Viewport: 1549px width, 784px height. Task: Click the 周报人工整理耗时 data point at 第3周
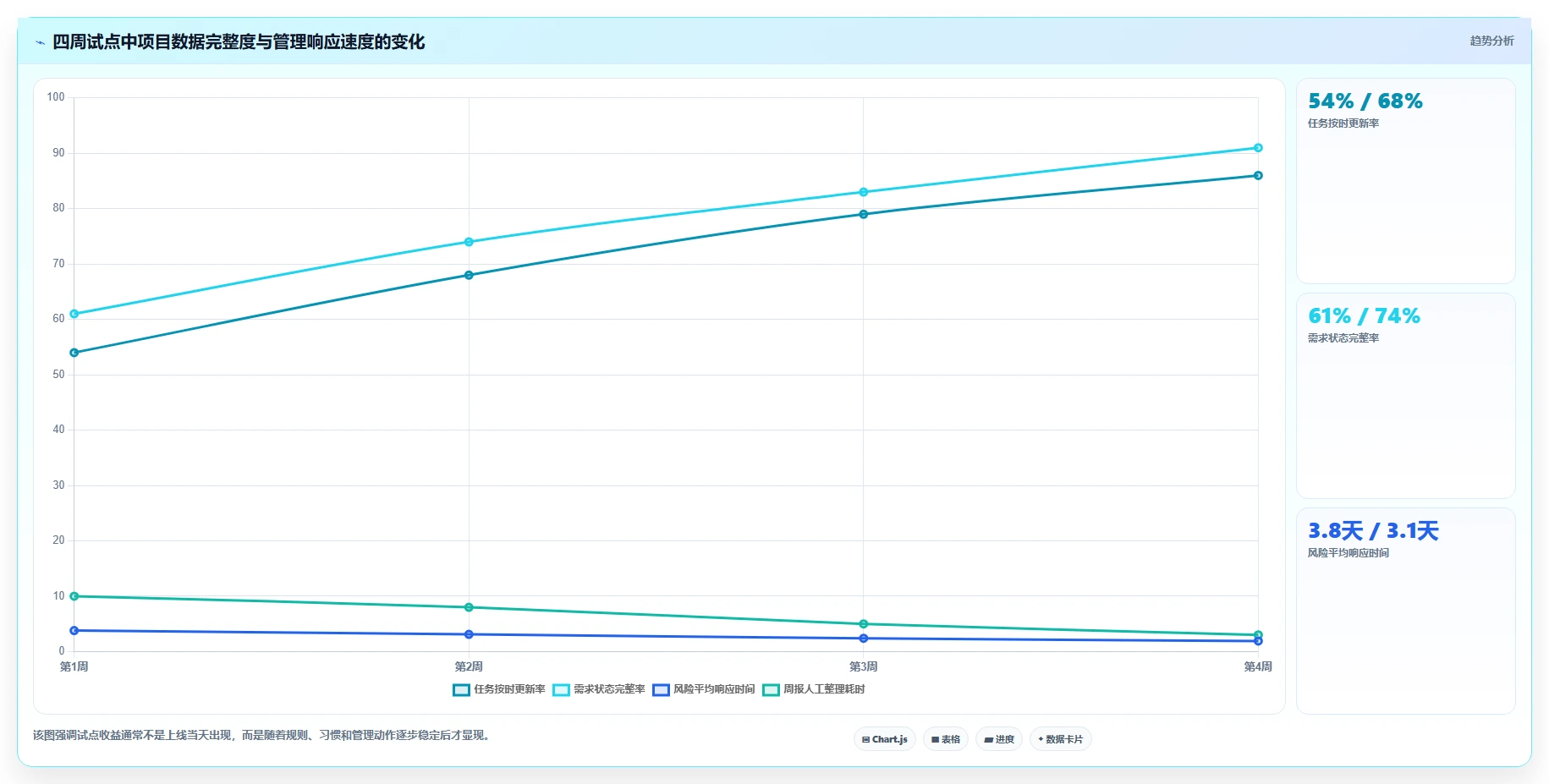click(x=864, y=624)
